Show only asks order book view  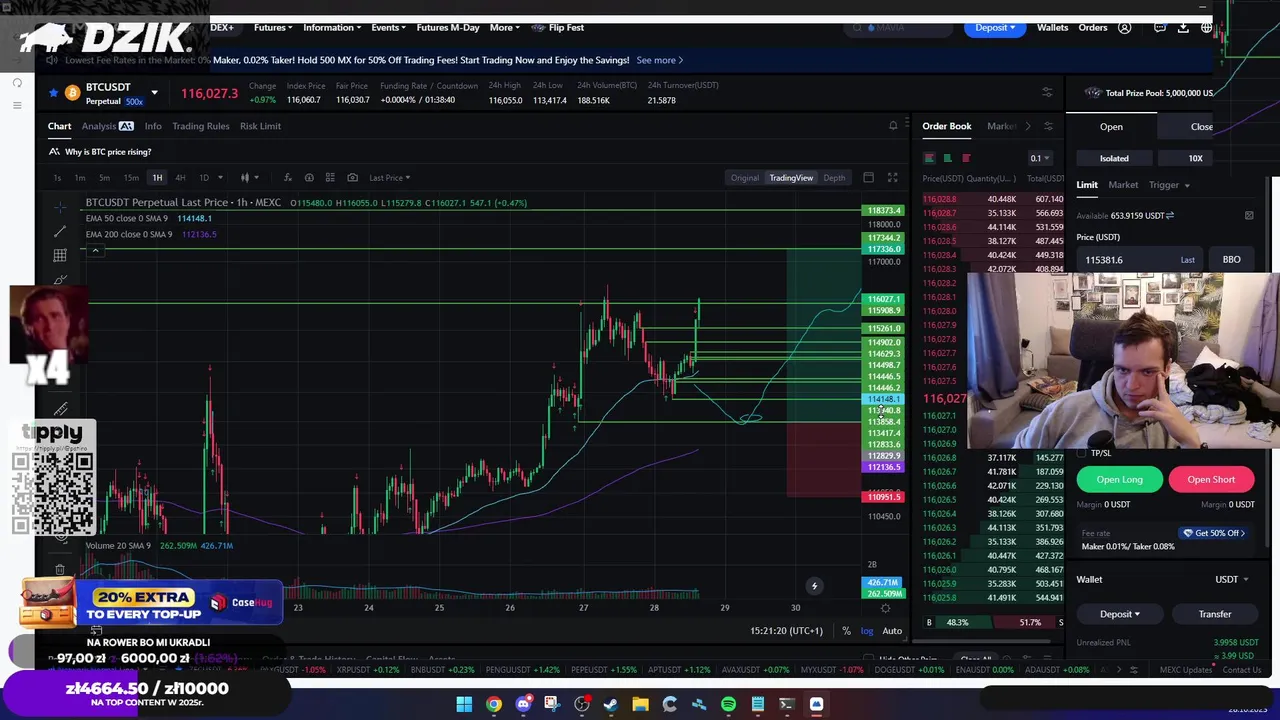click(966, 158)
